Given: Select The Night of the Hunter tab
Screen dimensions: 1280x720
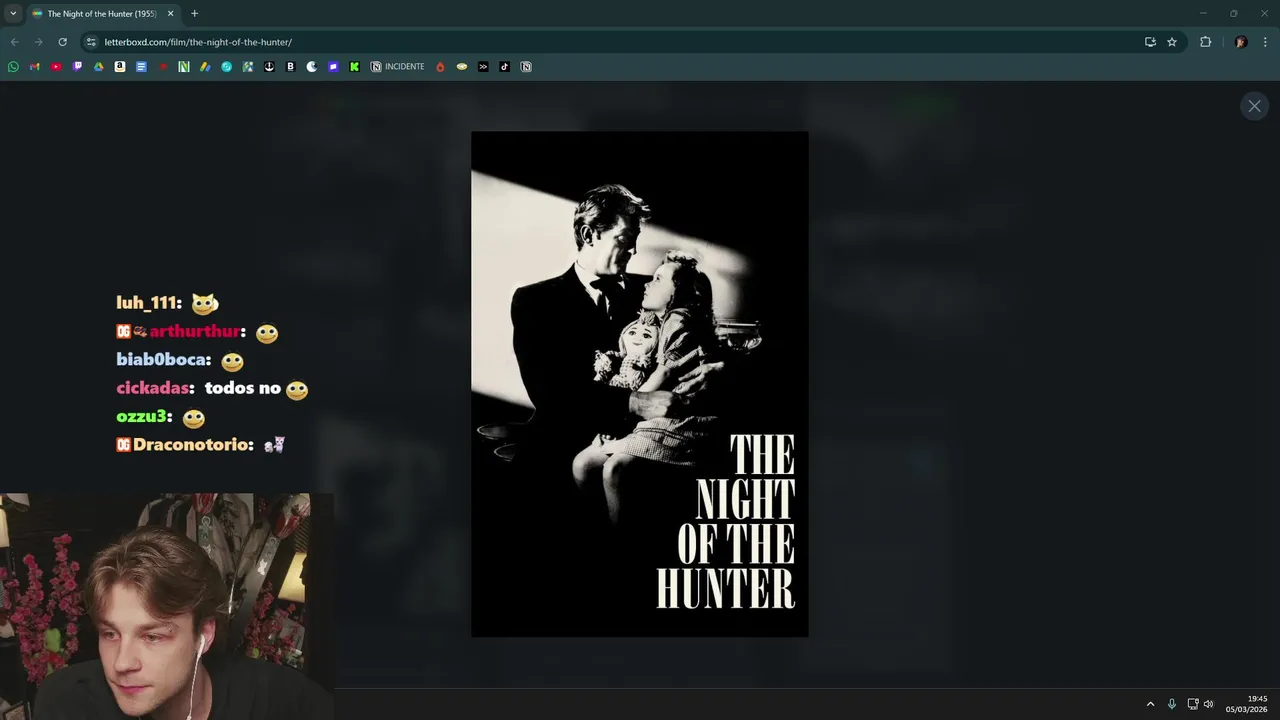Looking at the screenshot, I should tap(102, 14).
